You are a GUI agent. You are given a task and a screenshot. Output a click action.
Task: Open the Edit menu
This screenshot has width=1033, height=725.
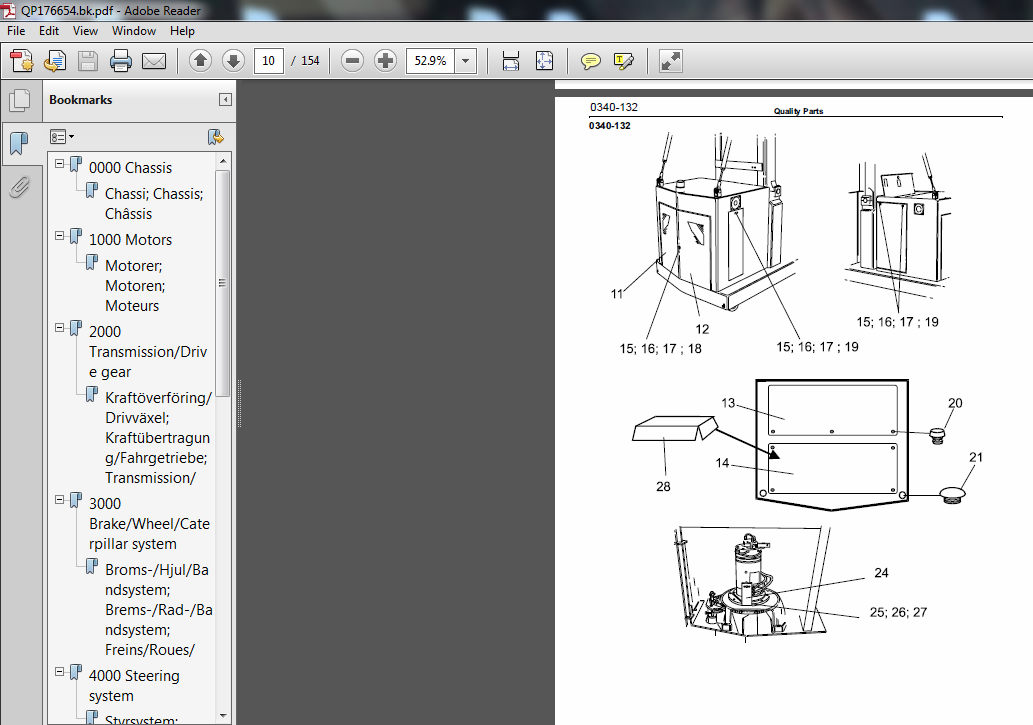(x=49, y=31)
